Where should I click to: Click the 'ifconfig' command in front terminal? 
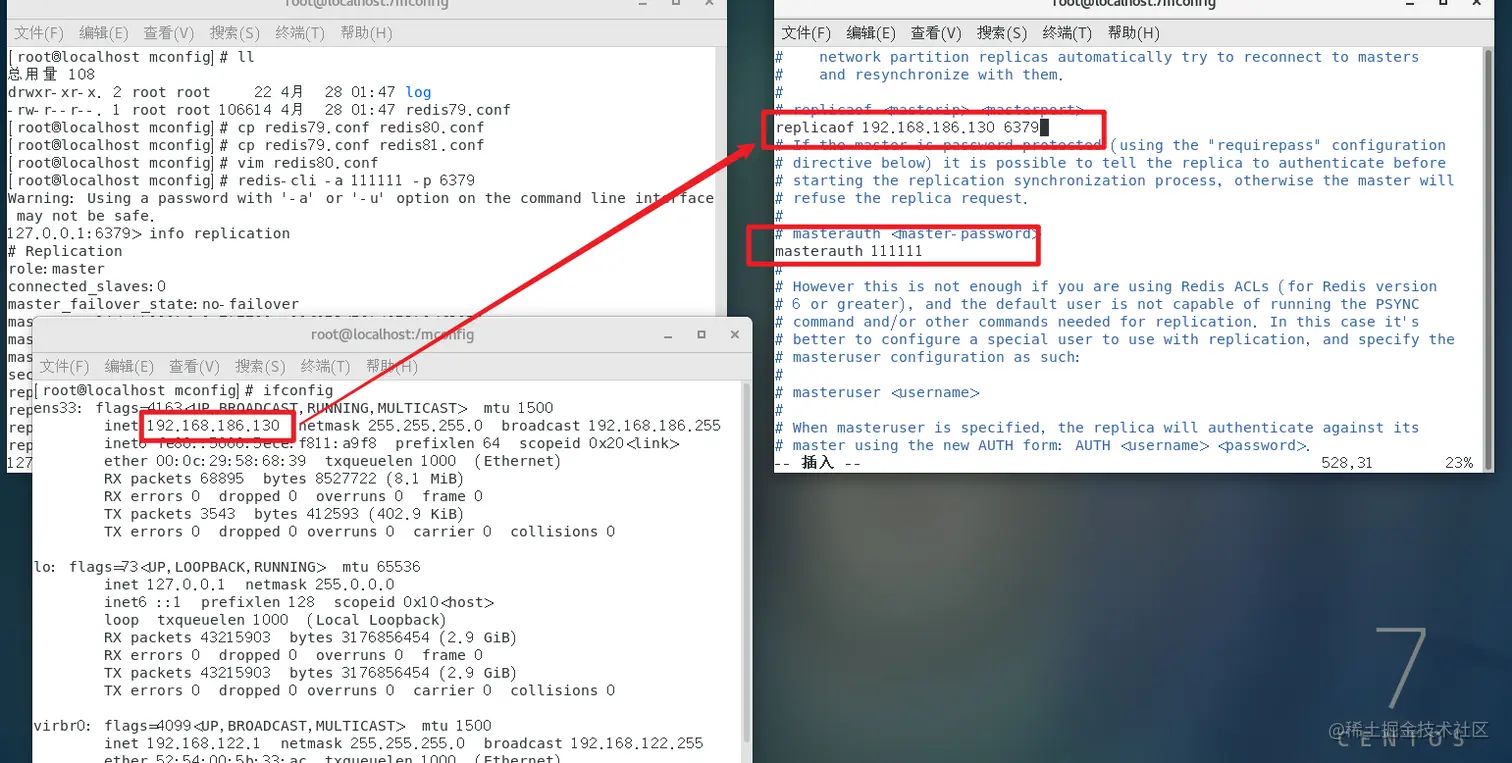[x=297, y=390]
